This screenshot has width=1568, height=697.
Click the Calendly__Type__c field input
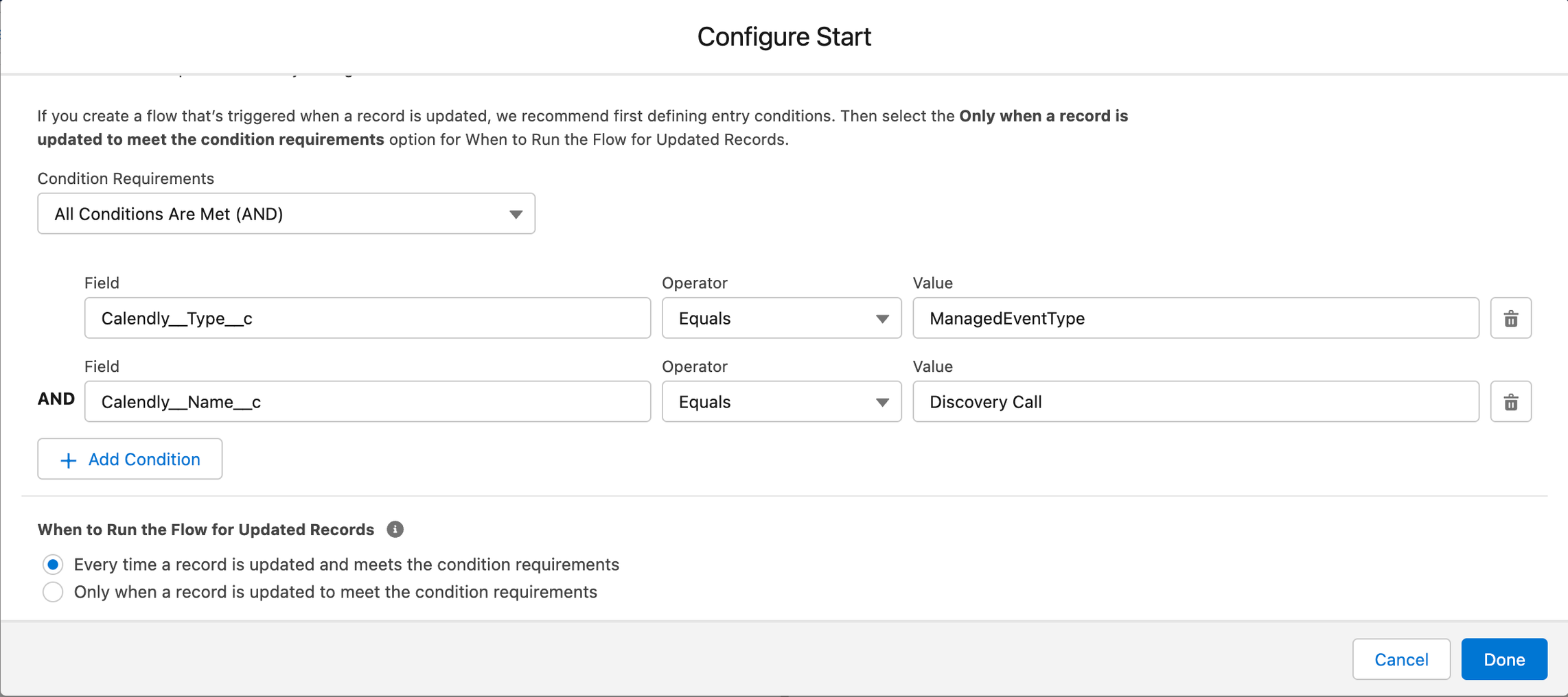(x=367, y=318)
